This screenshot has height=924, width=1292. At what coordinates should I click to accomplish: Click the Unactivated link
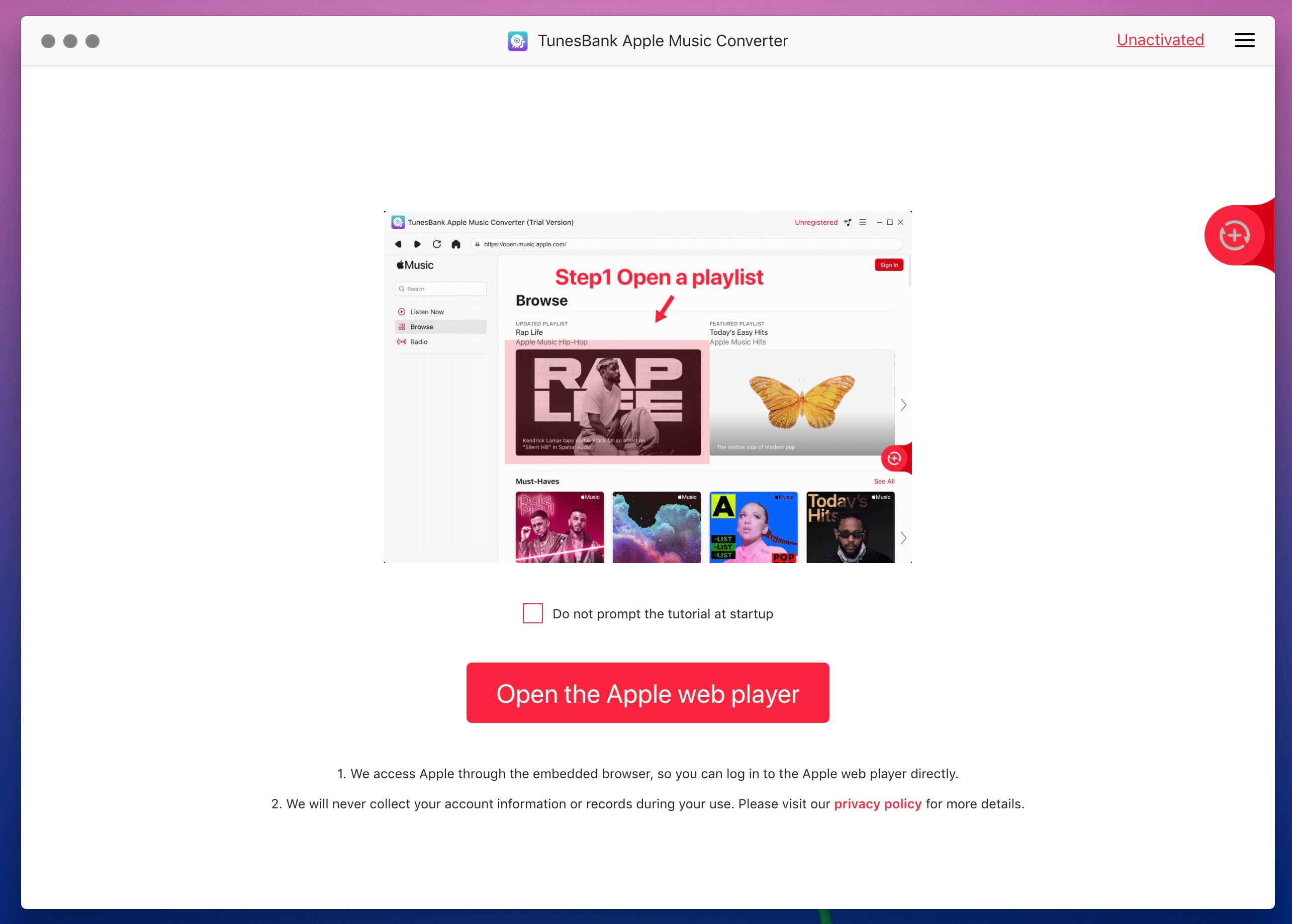coord(1160,40)
